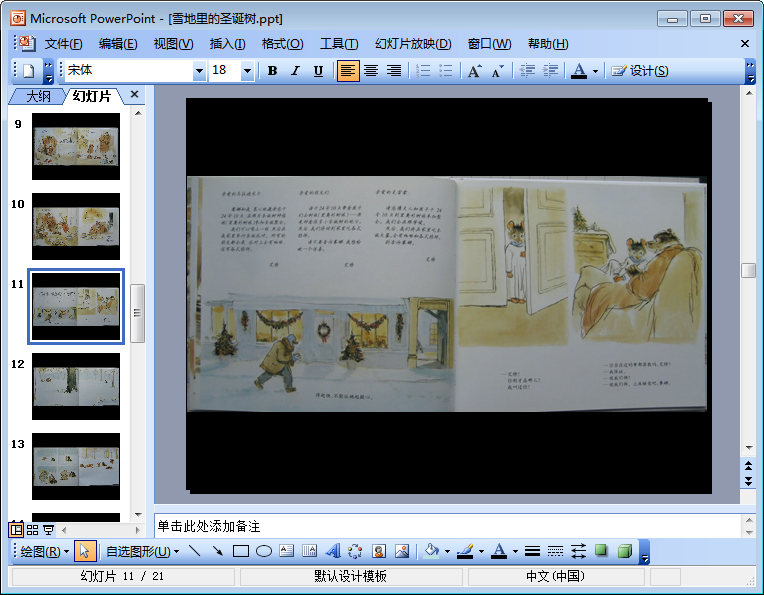Insert picture from file

[x=402, y=552]
